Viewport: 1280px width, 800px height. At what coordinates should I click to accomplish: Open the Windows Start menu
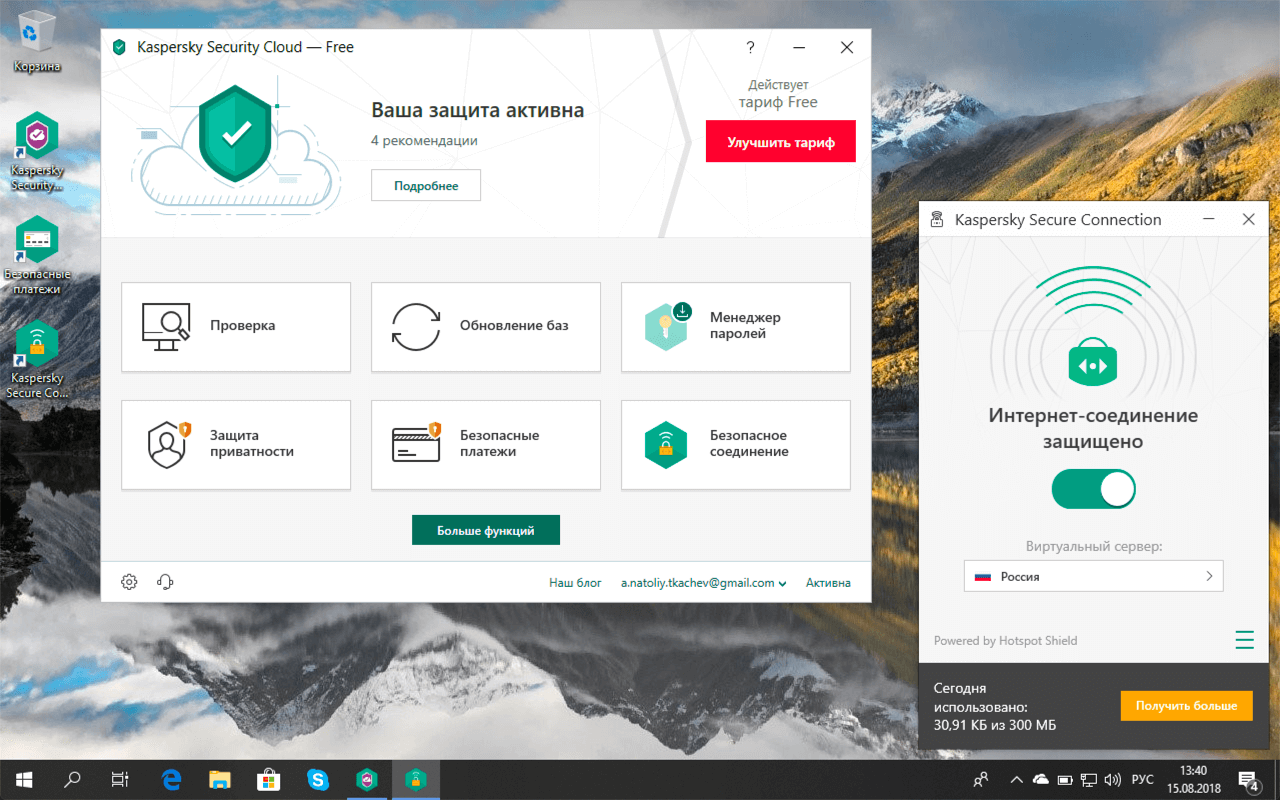[24, 779]
